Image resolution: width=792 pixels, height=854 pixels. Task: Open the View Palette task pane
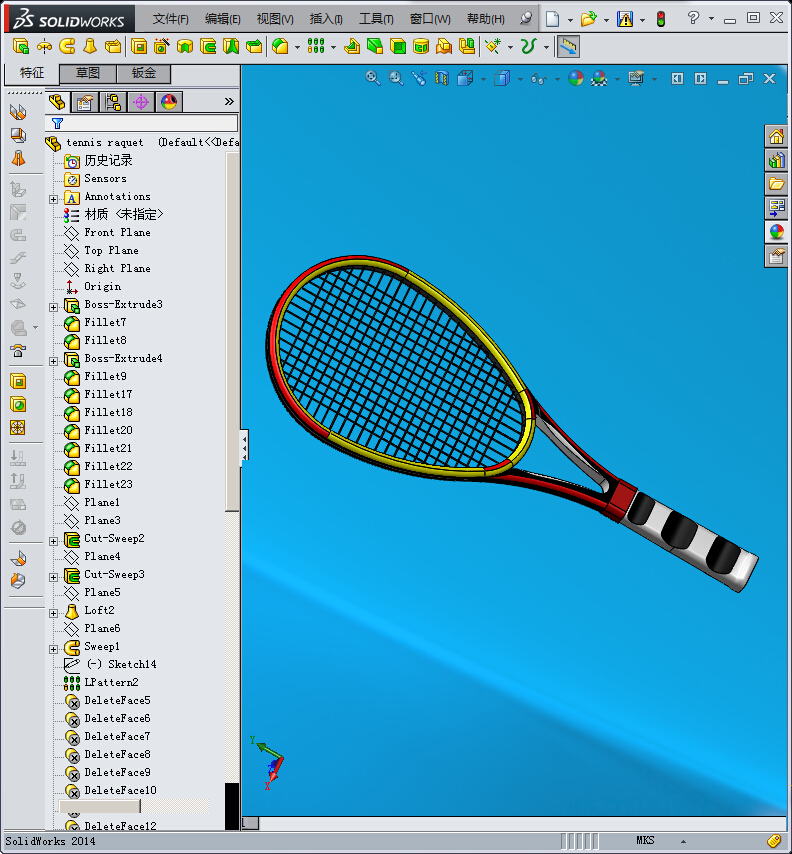click(x=776, y=208)
